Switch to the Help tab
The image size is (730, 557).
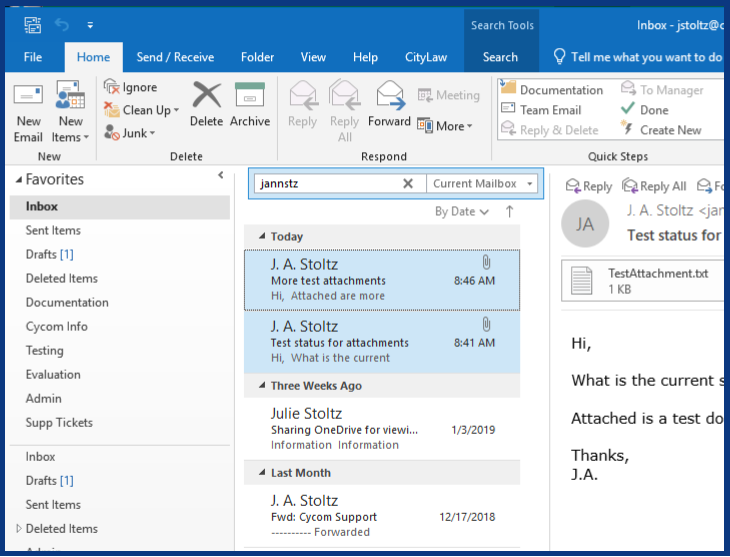tap(365, 57)
